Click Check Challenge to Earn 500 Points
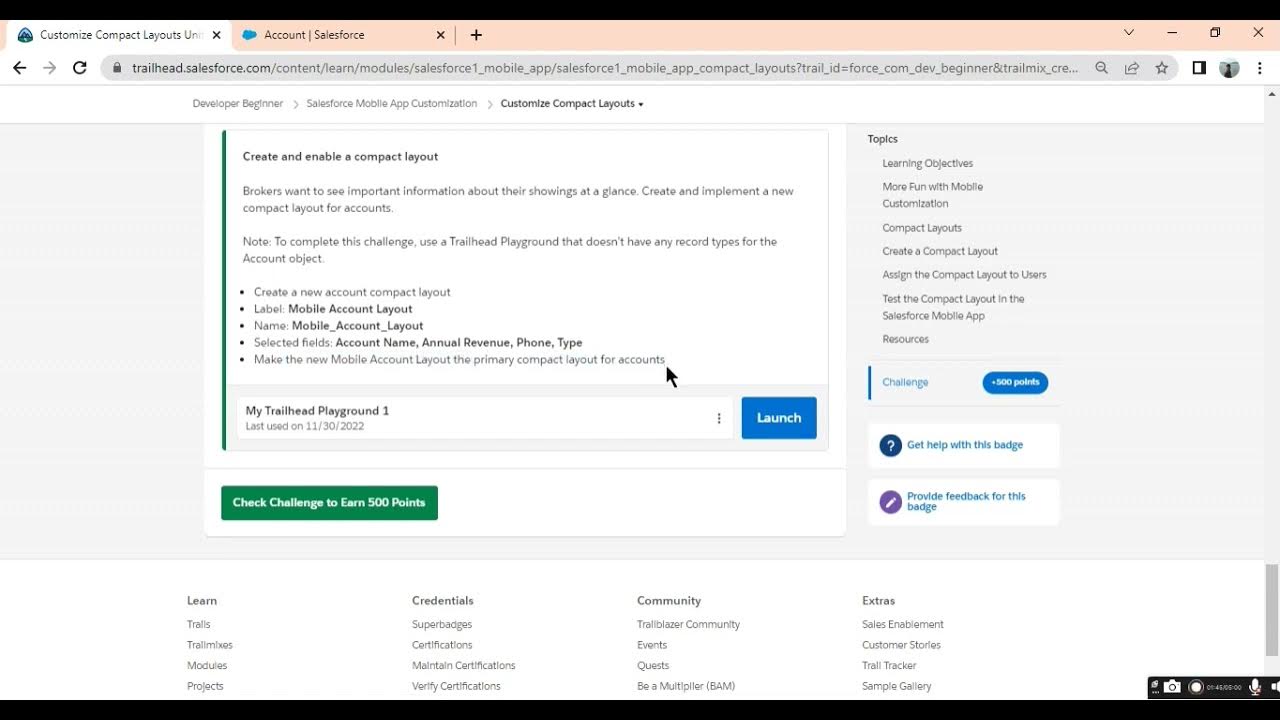The height and width of the screenshot is (720, 1280). click(x=329, y=502)
